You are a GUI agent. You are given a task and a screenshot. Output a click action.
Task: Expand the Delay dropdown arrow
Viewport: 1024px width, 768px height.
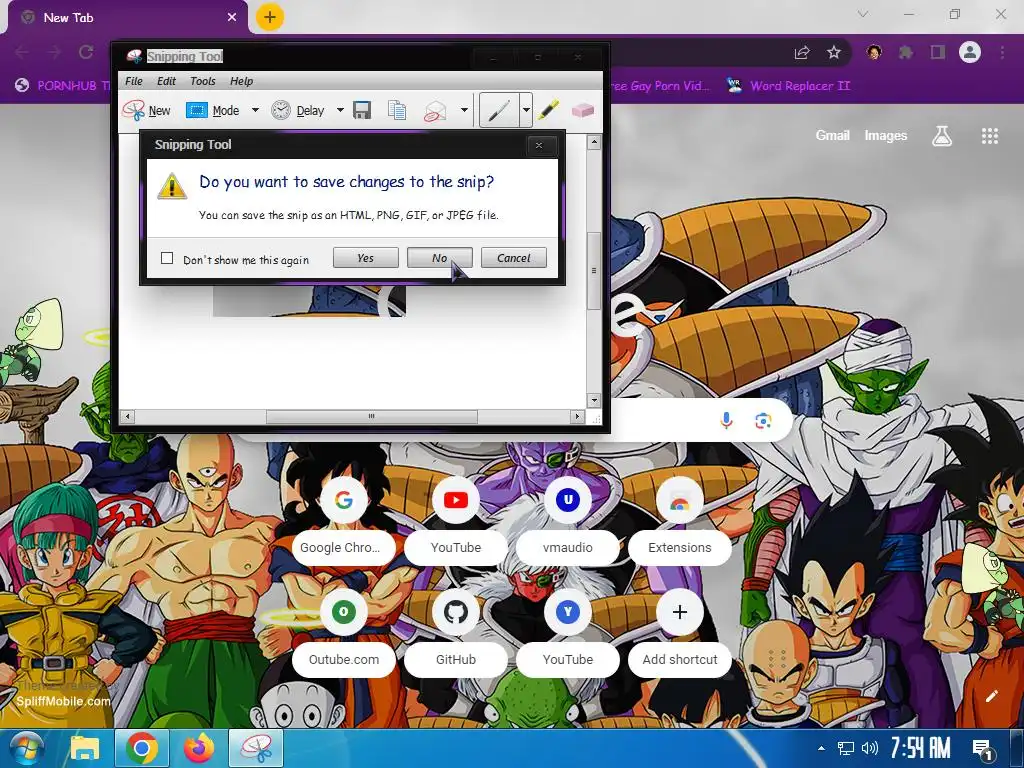[x=340, y=110]
